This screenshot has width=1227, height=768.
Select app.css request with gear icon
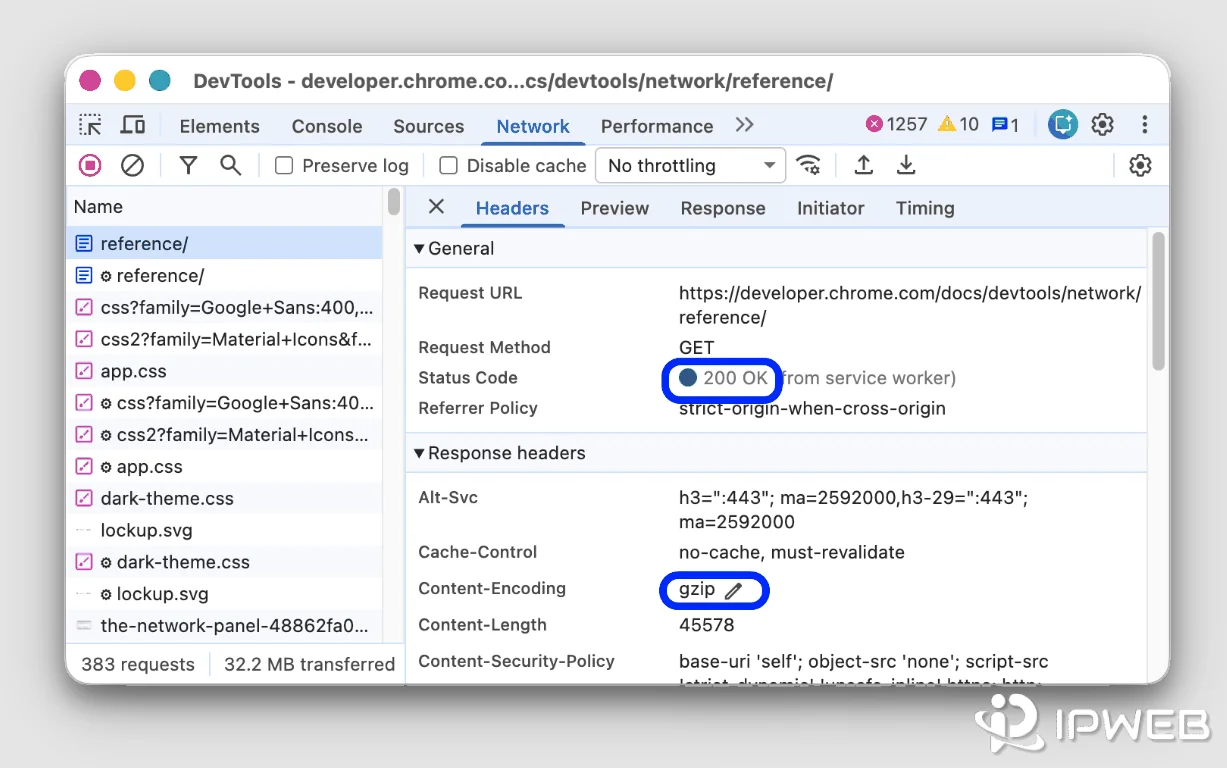click(225, 467)
